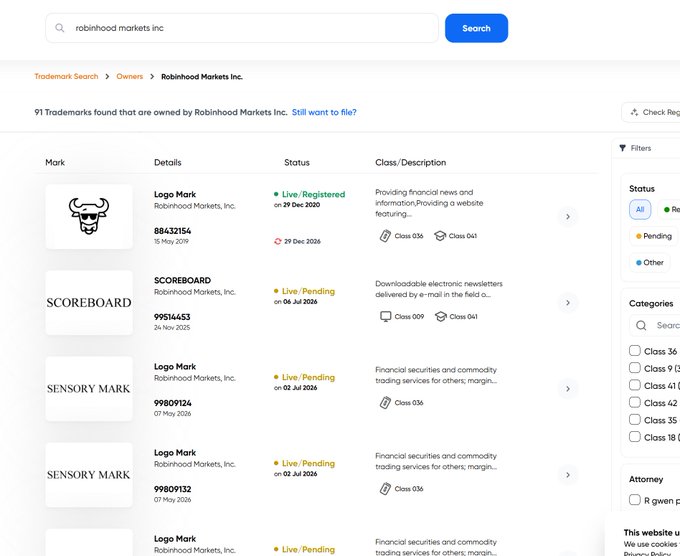Open the Owners breadcrumb link

[x=129, y=76]
